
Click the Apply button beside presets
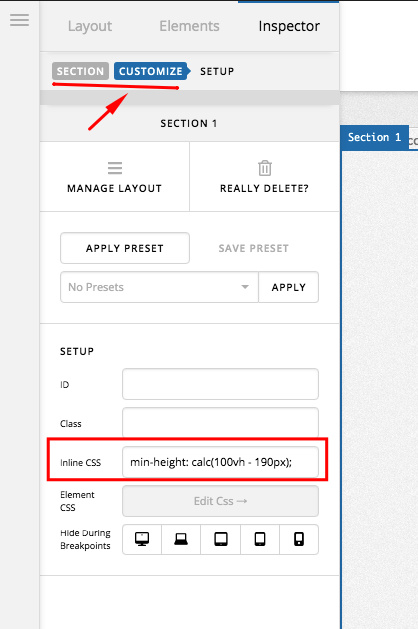pyautogui.click(x=288, y=287)
